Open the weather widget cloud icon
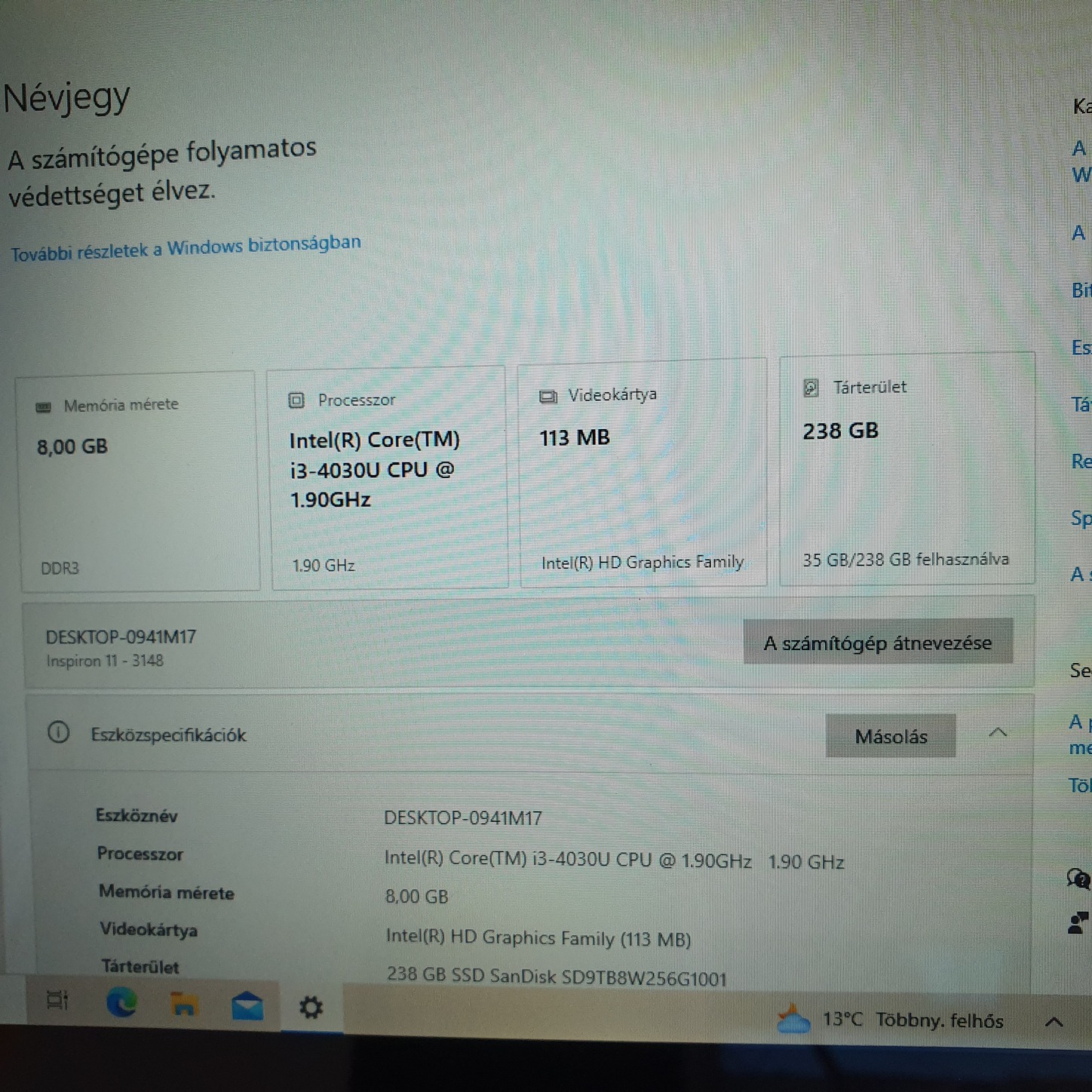 tap(793, 1018)
